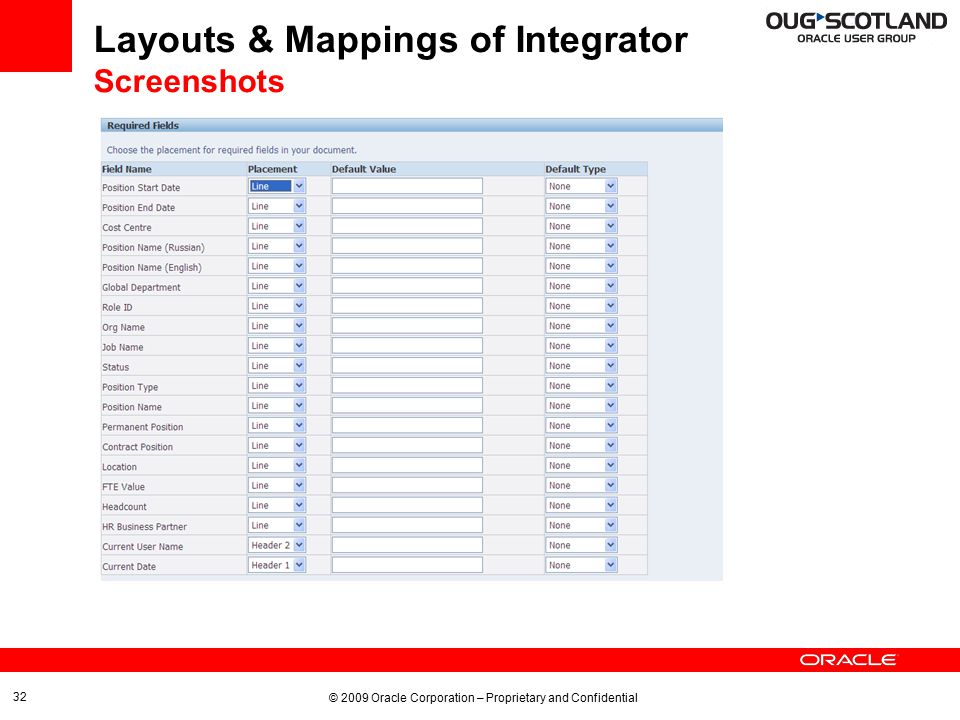
Task: Click the Default Type column header
Action: (576, 169)
